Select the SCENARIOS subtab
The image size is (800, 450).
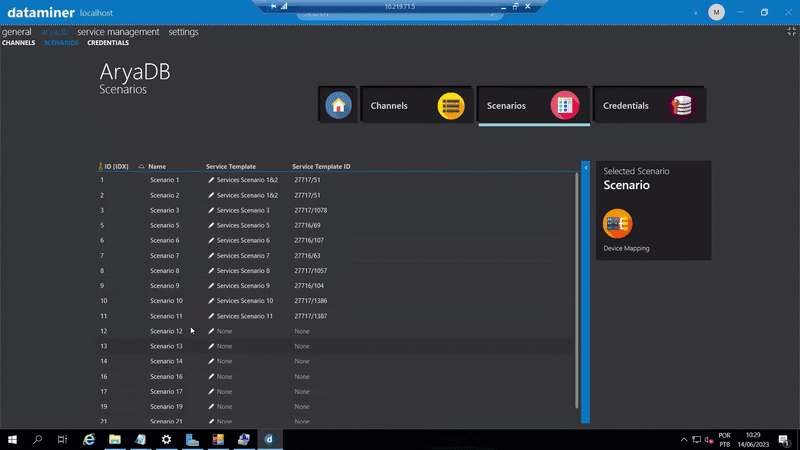61,43
